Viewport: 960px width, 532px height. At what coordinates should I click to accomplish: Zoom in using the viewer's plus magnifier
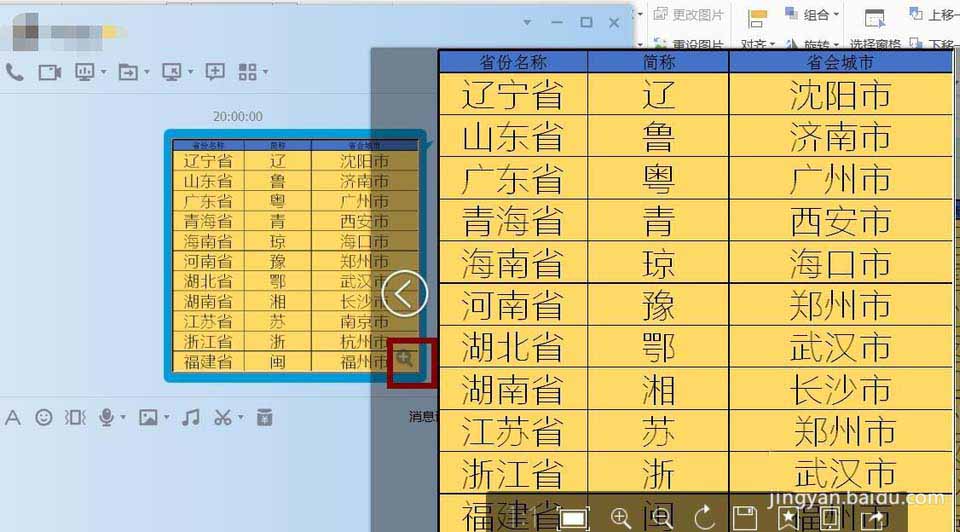click(621, 517)
